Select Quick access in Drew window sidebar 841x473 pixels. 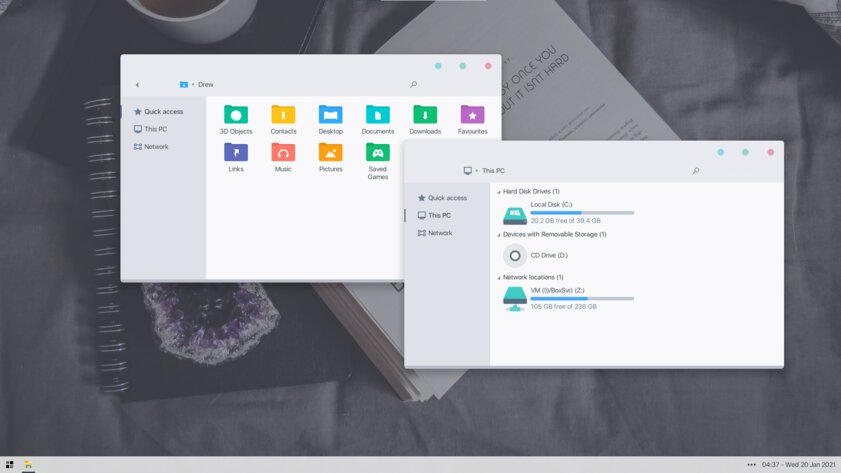pos(163,112)
